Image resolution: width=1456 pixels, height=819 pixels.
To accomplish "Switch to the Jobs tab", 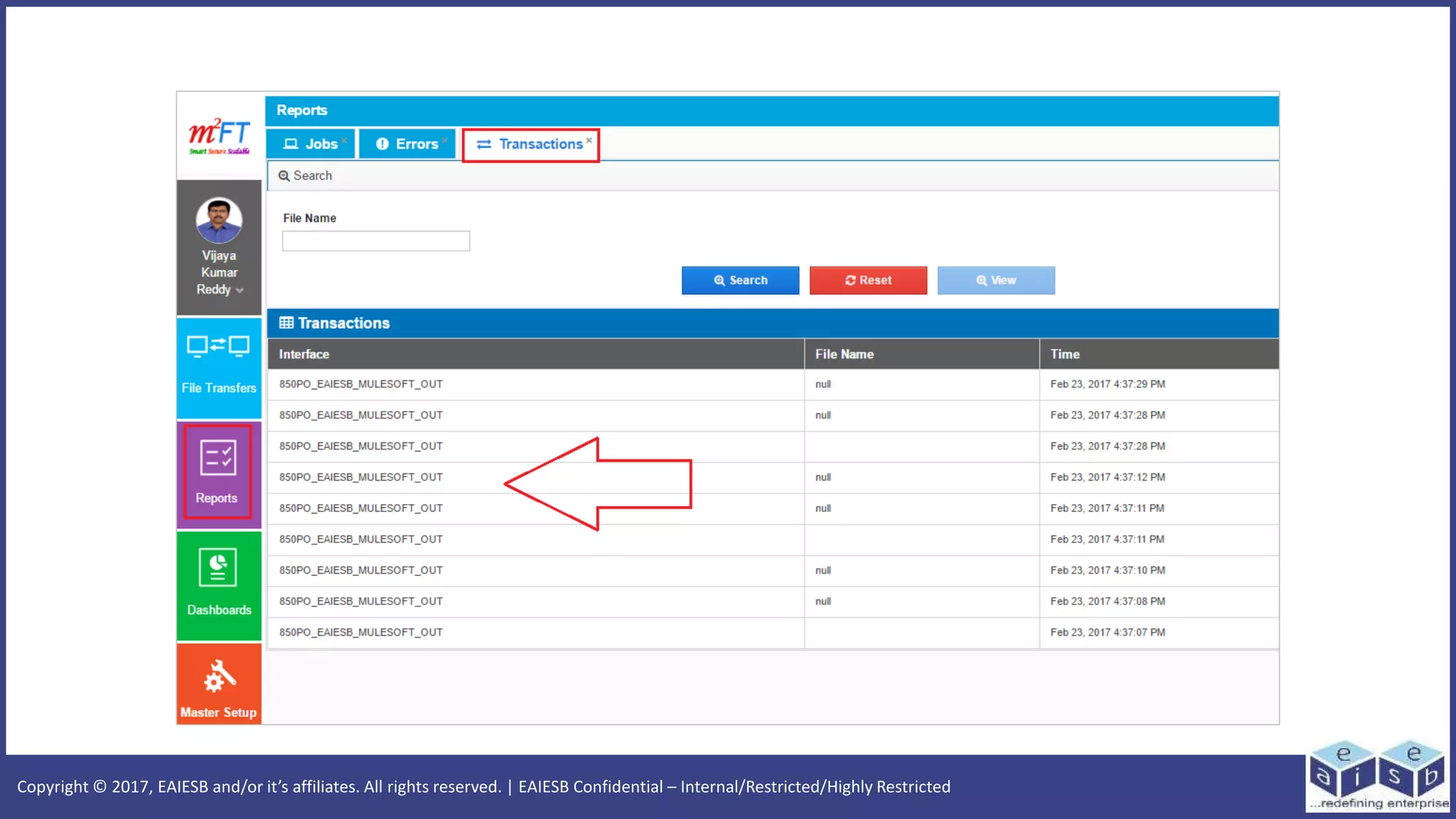I will click(311, 144).
